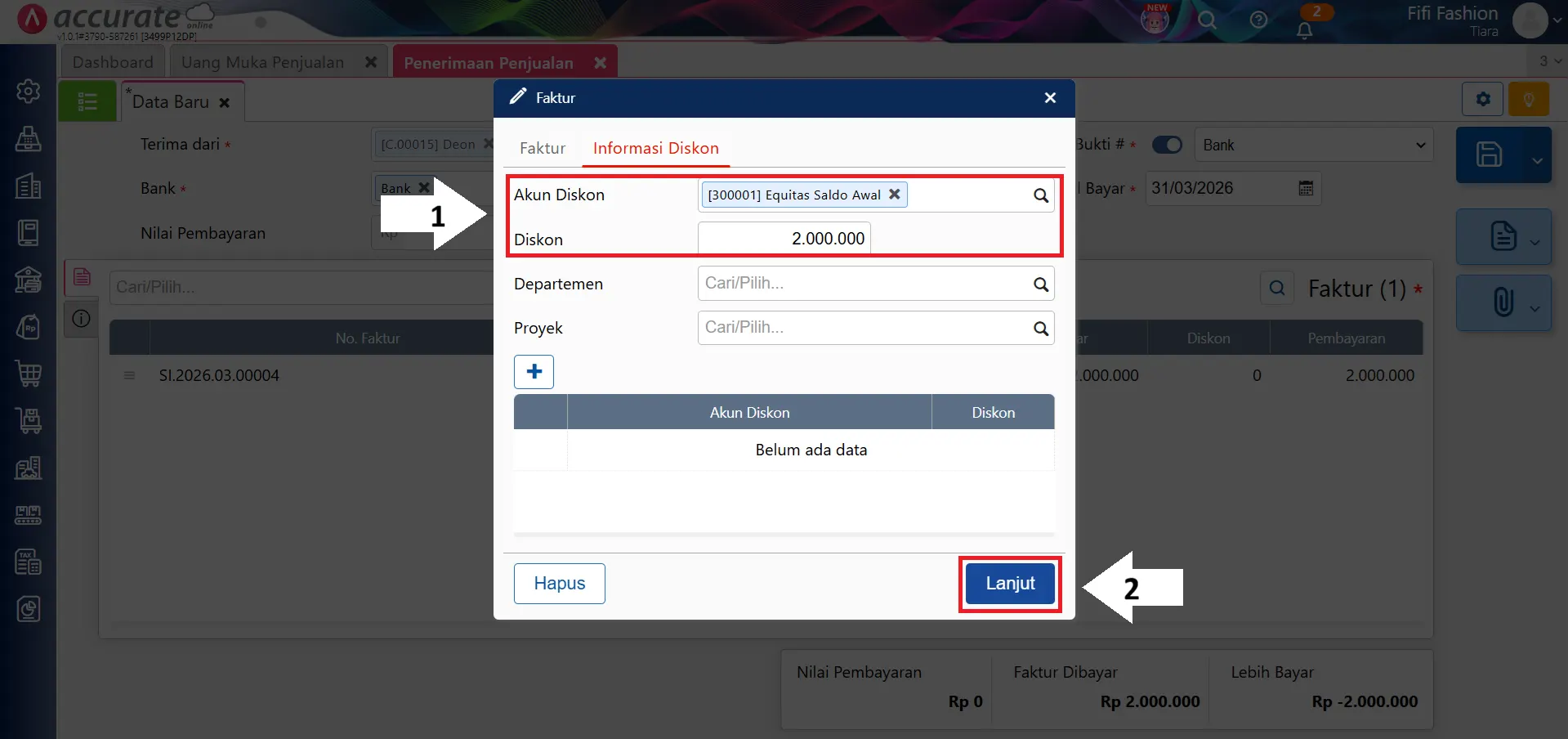The image size is (1568, 739).
Task: Open the Uang Muka Penjualan tab
Action: [262, 62]
